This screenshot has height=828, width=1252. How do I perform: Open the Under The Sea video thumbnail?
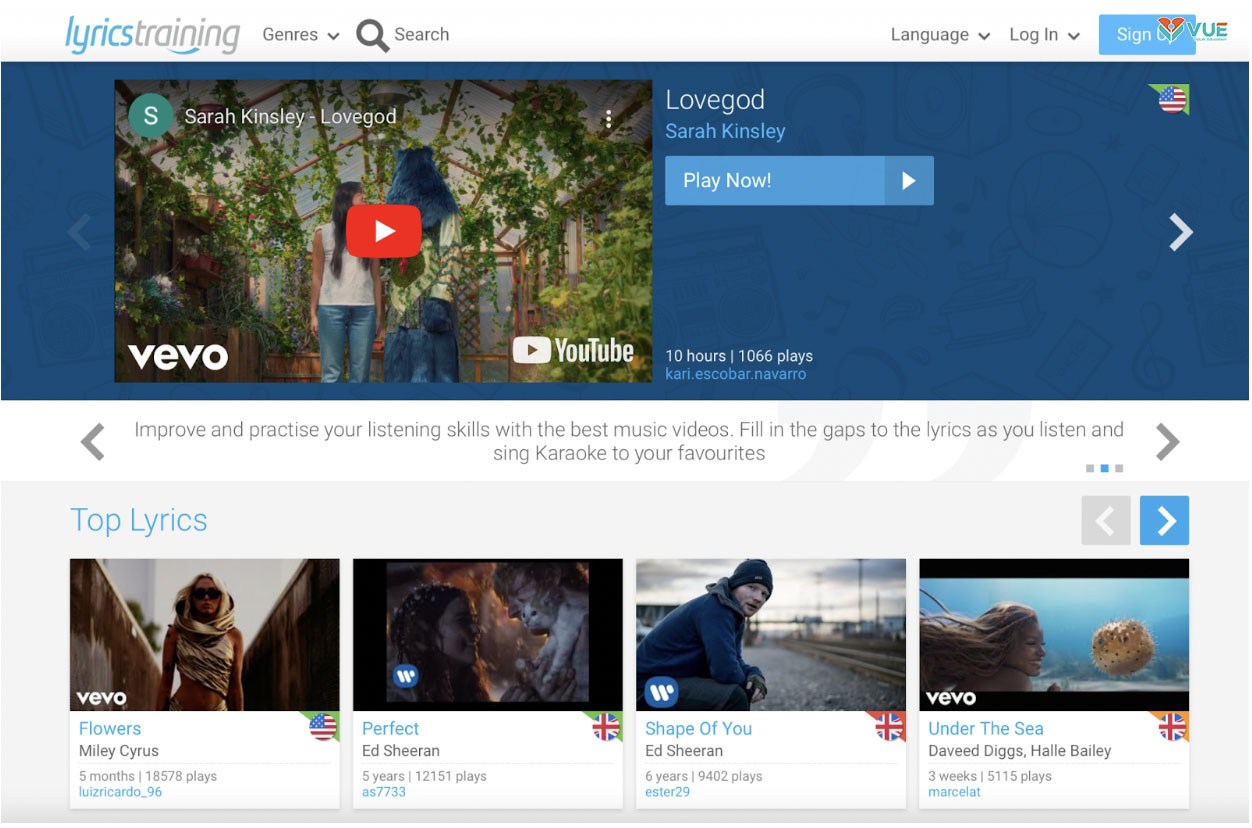tap(1054, 635)
